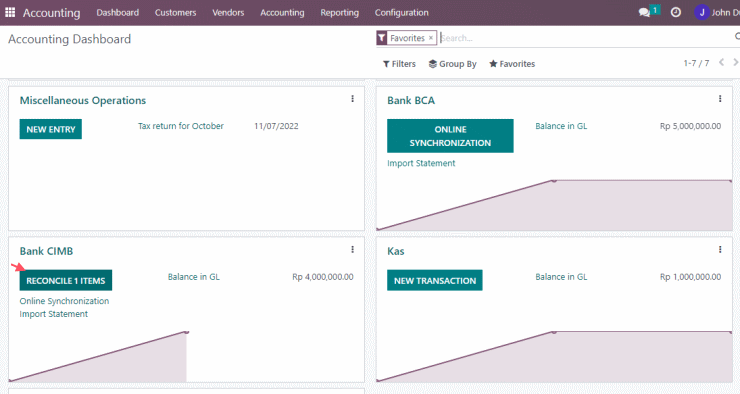This screenshot has width=740, height=394.
Task: Click the John user avatar
Action: tap(702, 12)
